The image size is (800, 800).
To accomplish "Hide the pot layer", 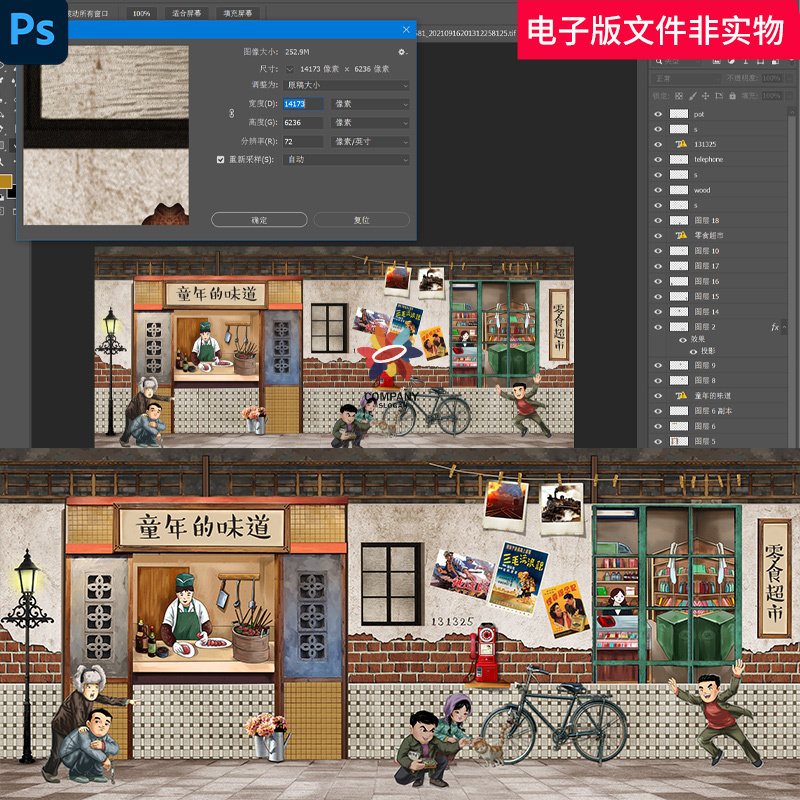I will pos(658,114).
